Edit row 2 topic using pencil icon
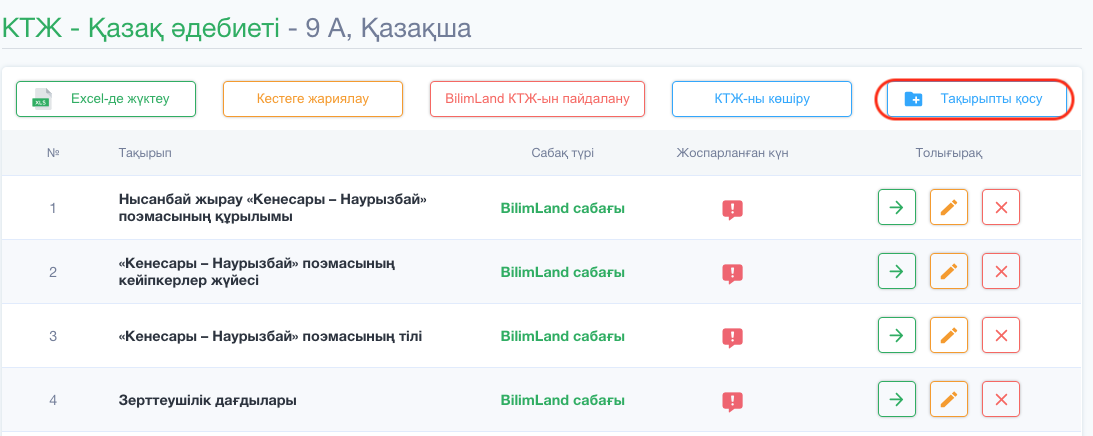 click(x=949, y=271)
